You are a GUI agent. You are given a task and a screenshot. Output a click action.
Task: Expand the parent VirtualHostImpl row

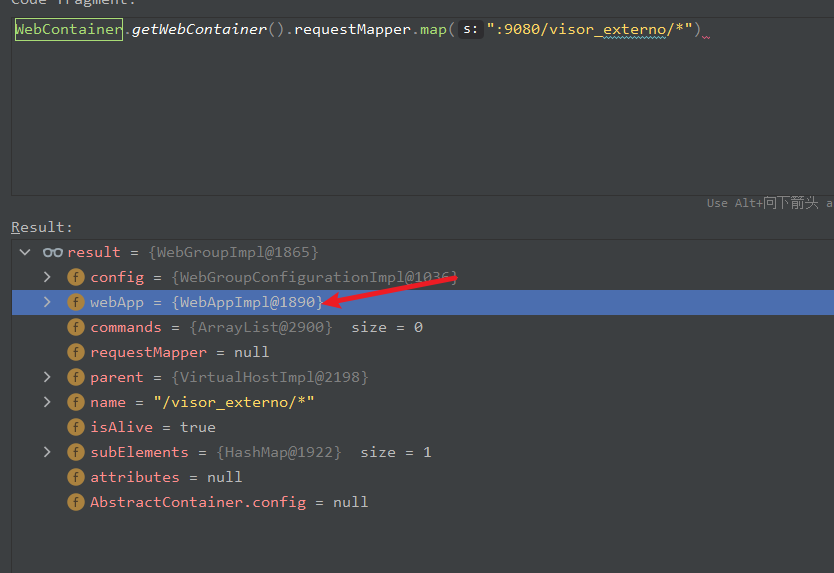coord(47,377)
